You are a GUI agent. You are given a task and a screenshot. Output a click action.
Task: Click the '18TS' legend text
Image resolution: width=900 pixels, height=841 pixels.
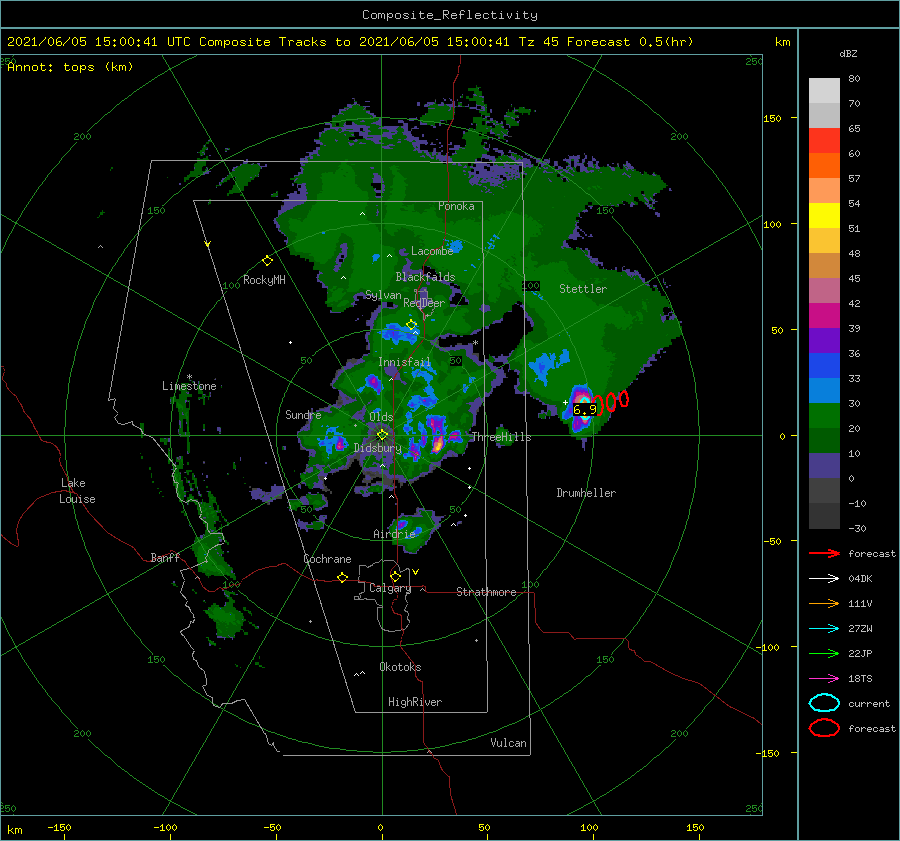coord(860,679)
